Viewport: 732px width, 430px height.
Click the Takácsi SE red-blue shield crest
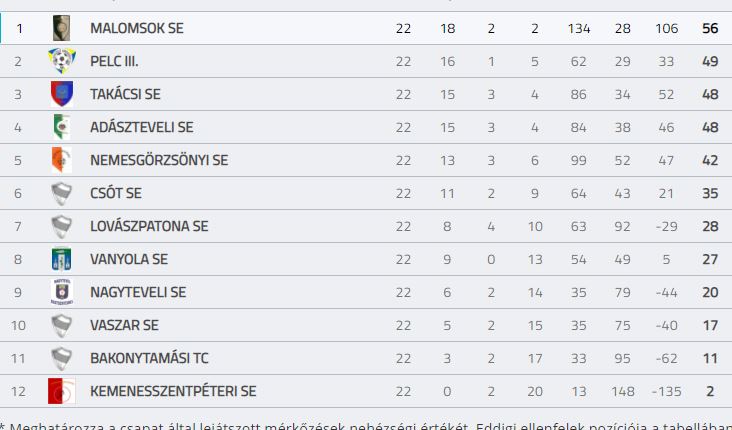click(62, 94)
